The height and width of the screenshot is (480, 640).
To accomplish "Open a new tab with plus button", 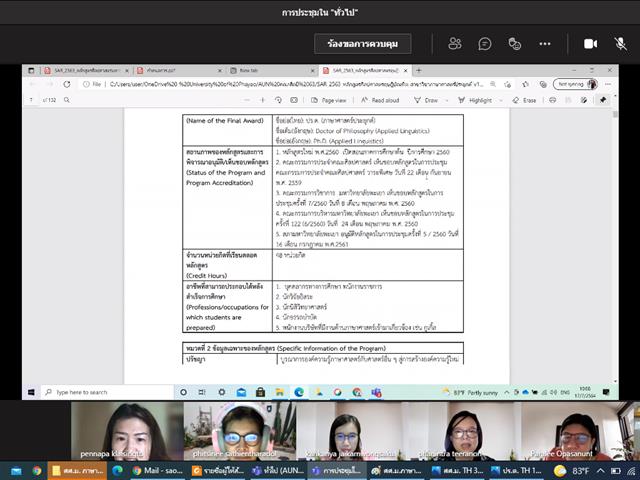I will (419, 71).
